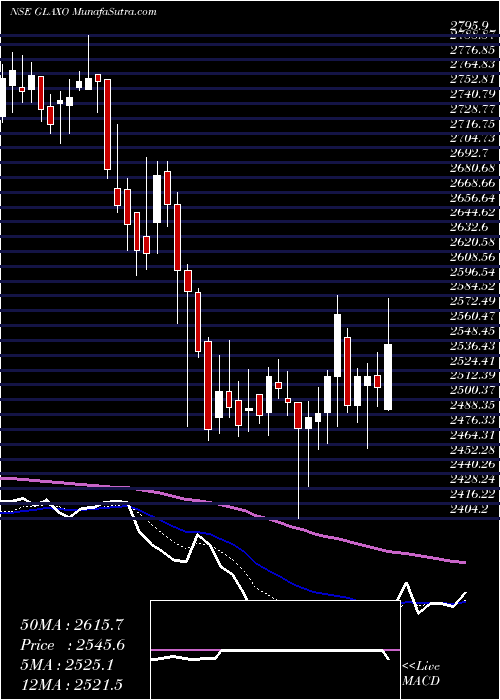Select the 2680.68 price axis label
Image resolution: width=500 pixels, height=700 pixels.
[473, 168]
